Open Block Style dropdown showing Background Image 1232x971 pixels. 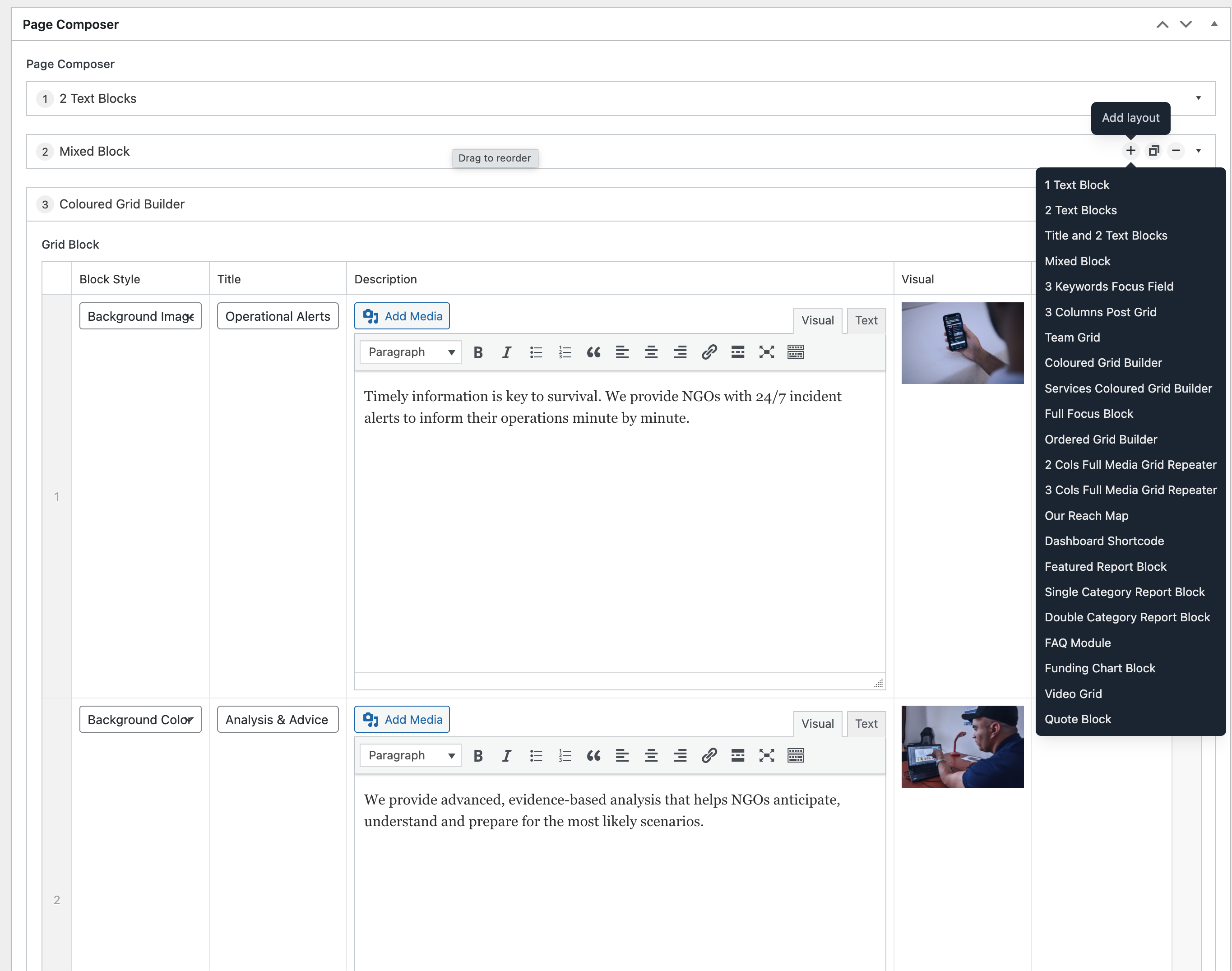(140, 316)
